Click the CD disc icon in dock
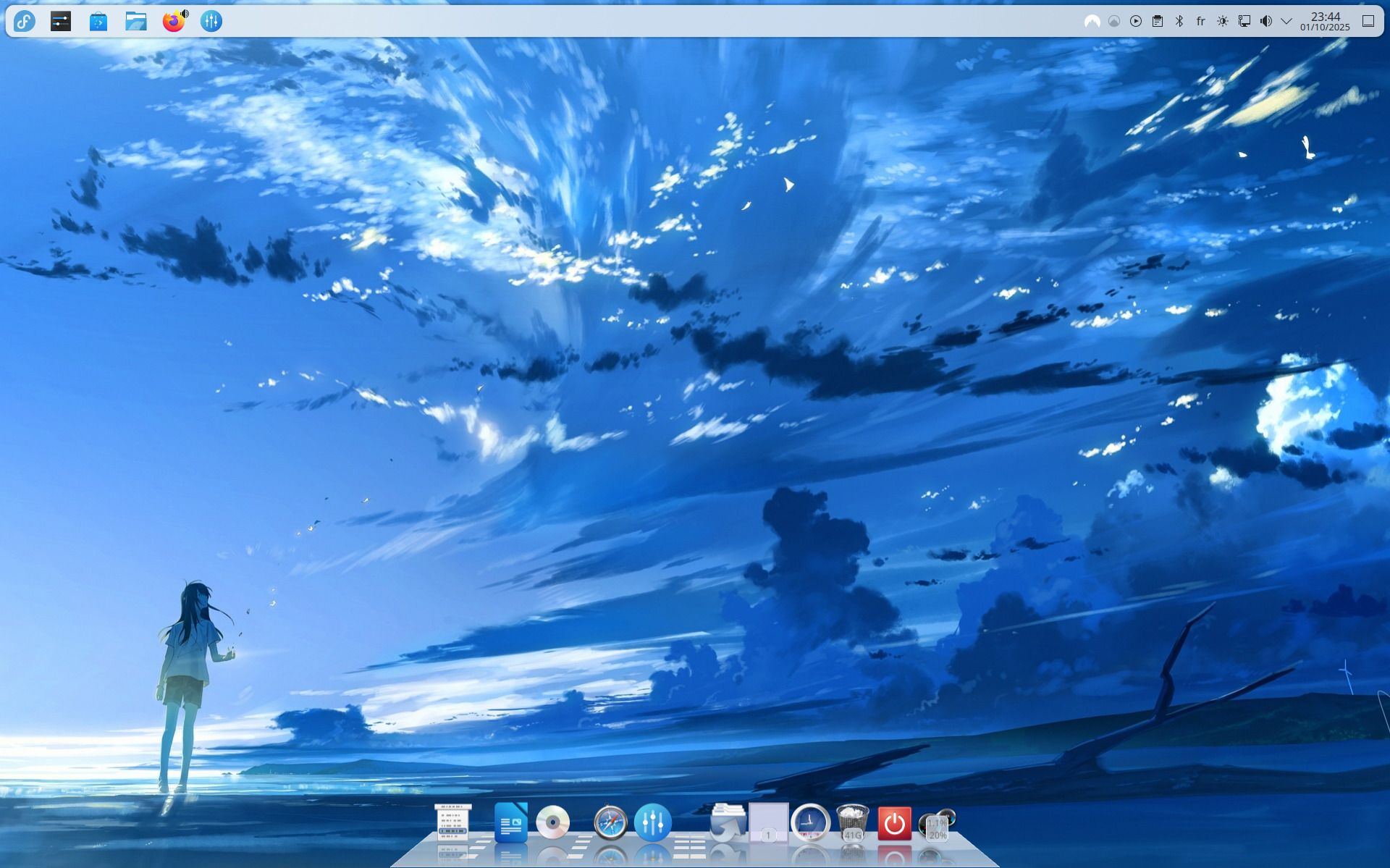 point(553,822)
